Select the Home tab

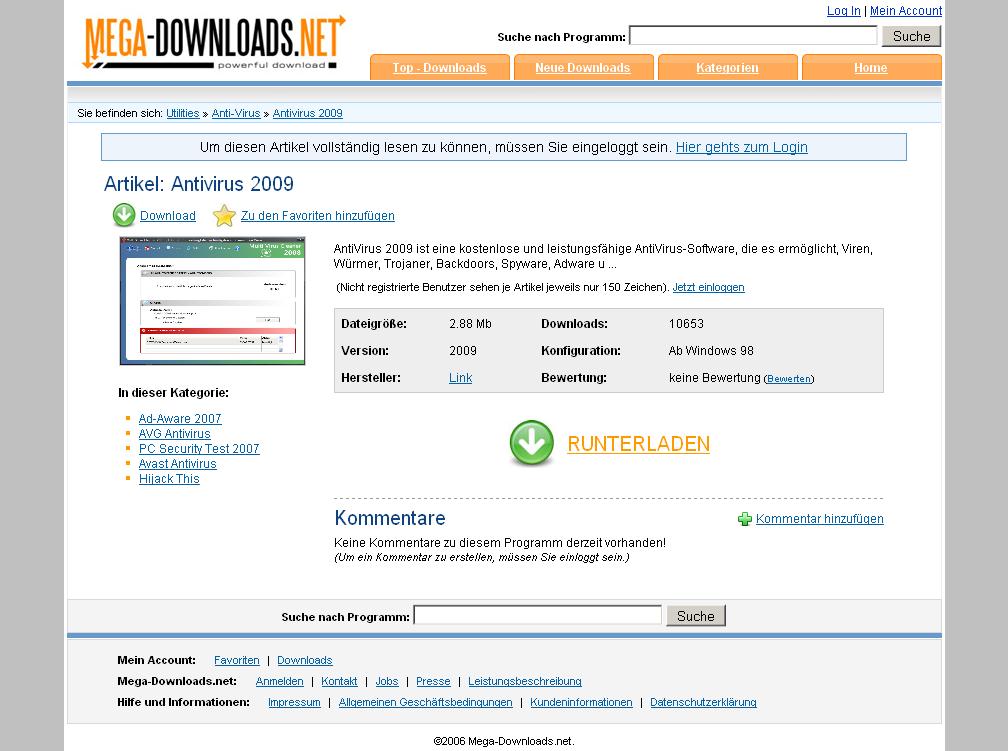pos(870,68)
